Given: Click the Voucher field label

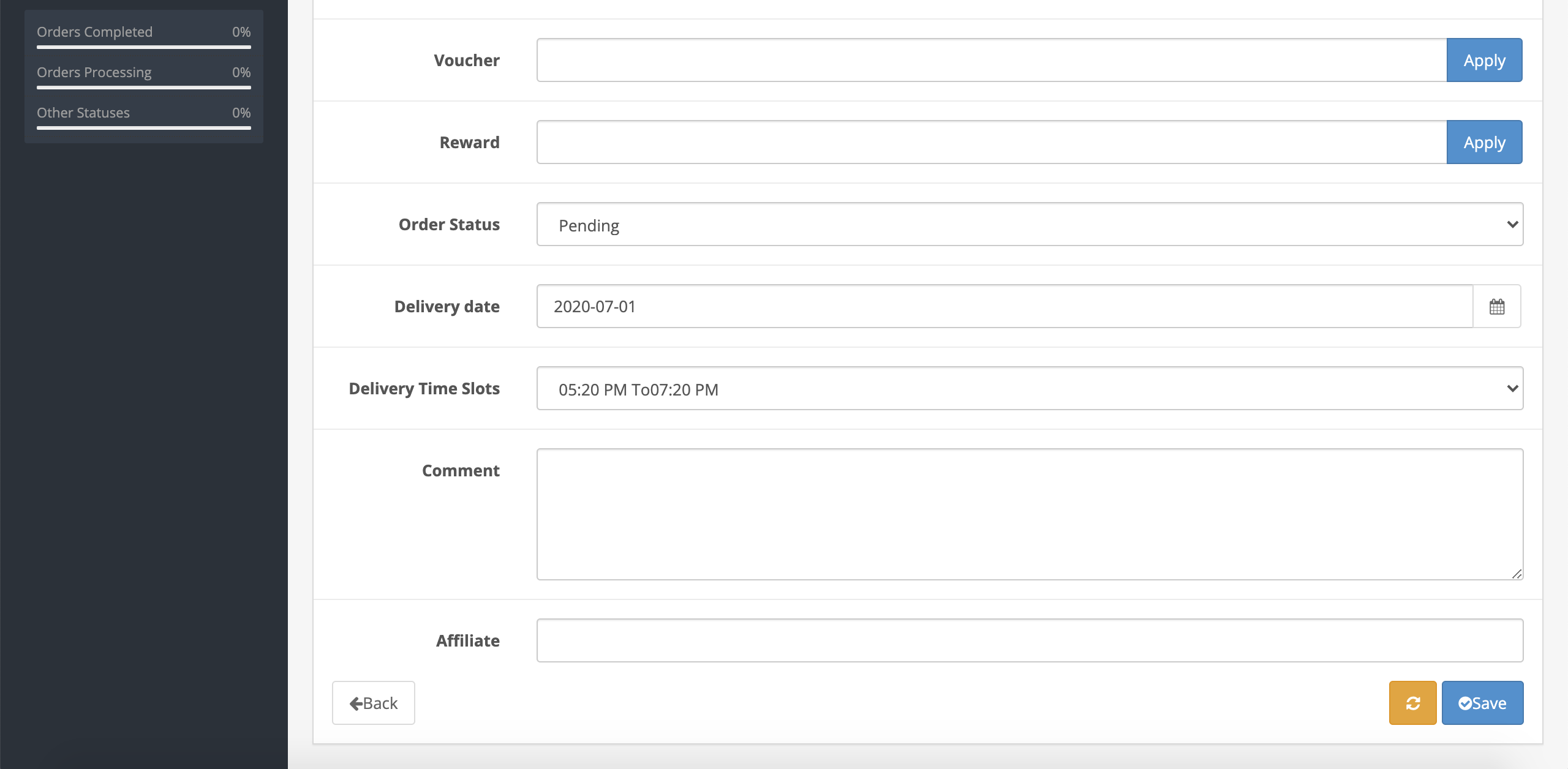Looking at the screenshot, I should click(467, 60).
